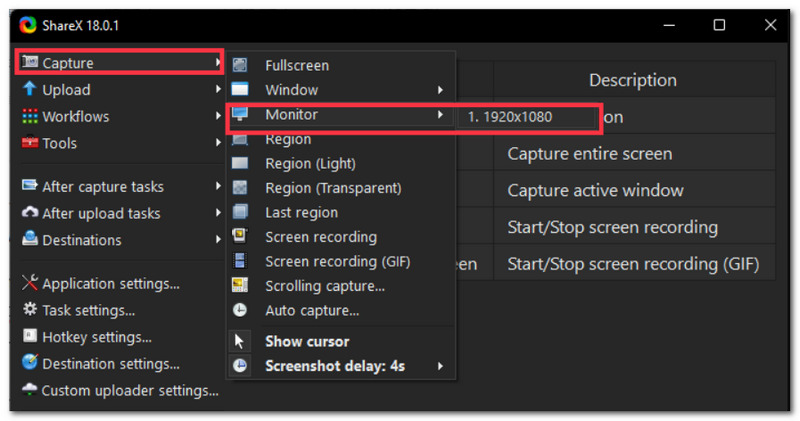Click the Custom uploader settings cloud icon
Image resolution: width=800 pixels, height=421 pixels.
click(x=30, y=389)
